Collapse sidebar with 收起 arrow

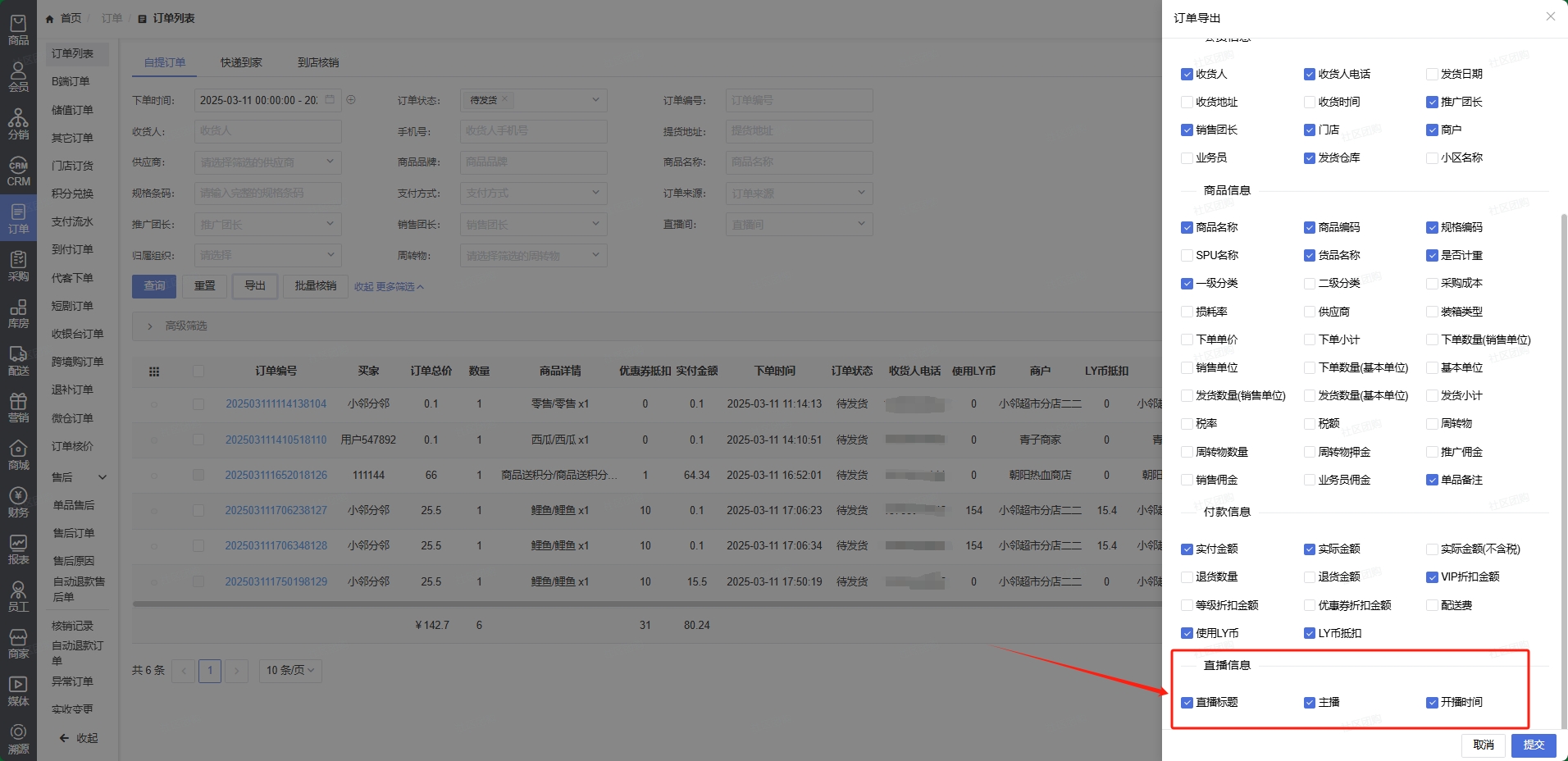(78, 738)
